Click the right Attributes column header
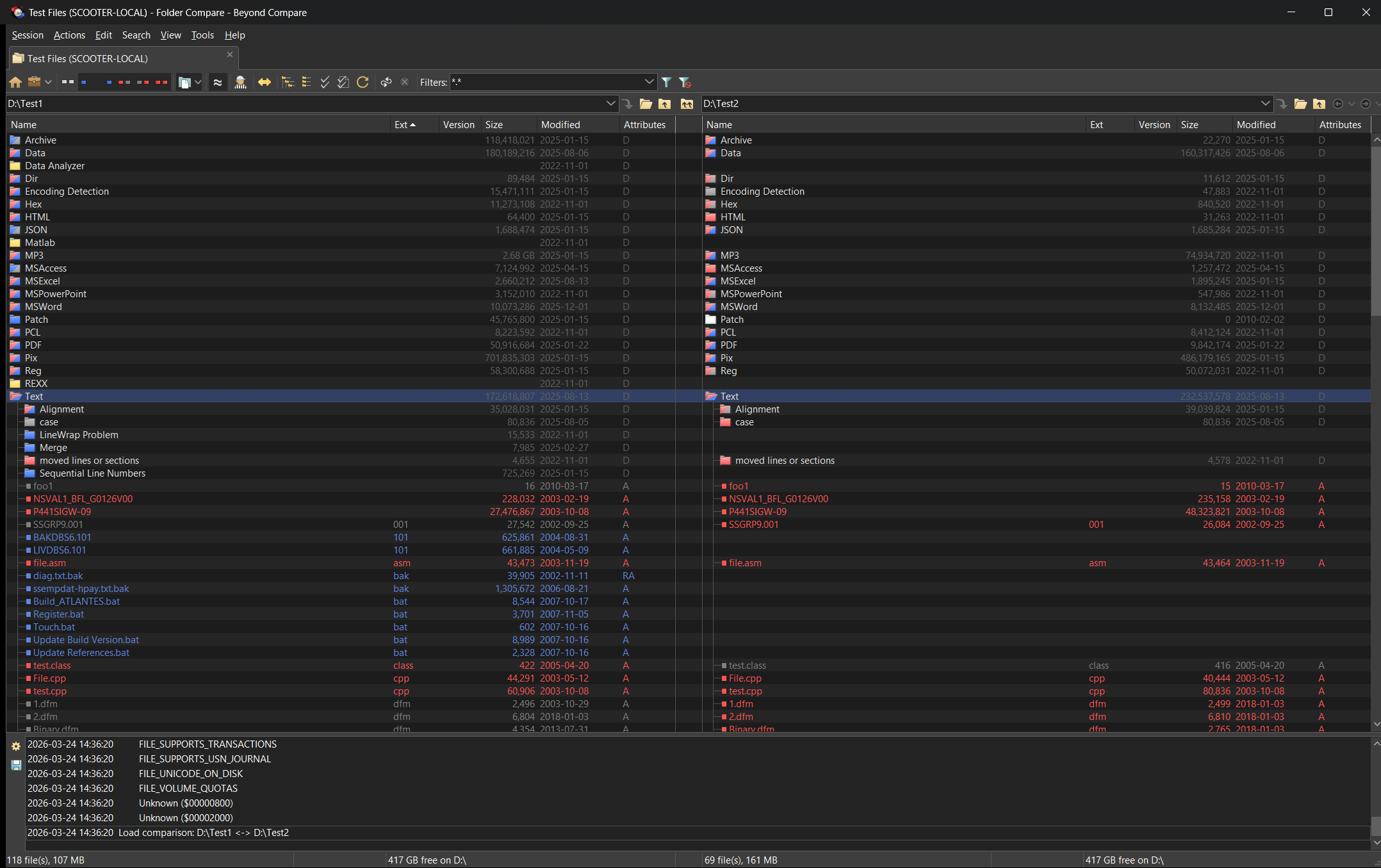The width and height of the screenshot is (1381, 868). (x=1343, y=125)
